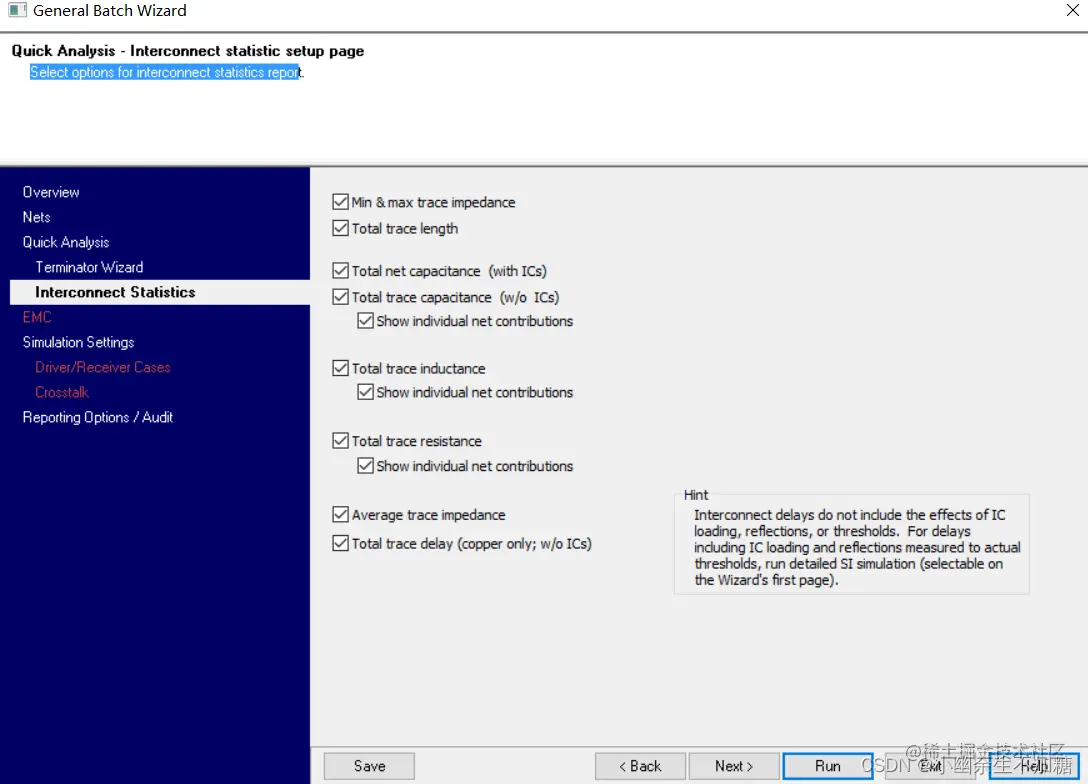Viewport: 1088px width, 784px height.
Task: Toggle Total trace inductance checkbox
Action: tap(340, 368)
